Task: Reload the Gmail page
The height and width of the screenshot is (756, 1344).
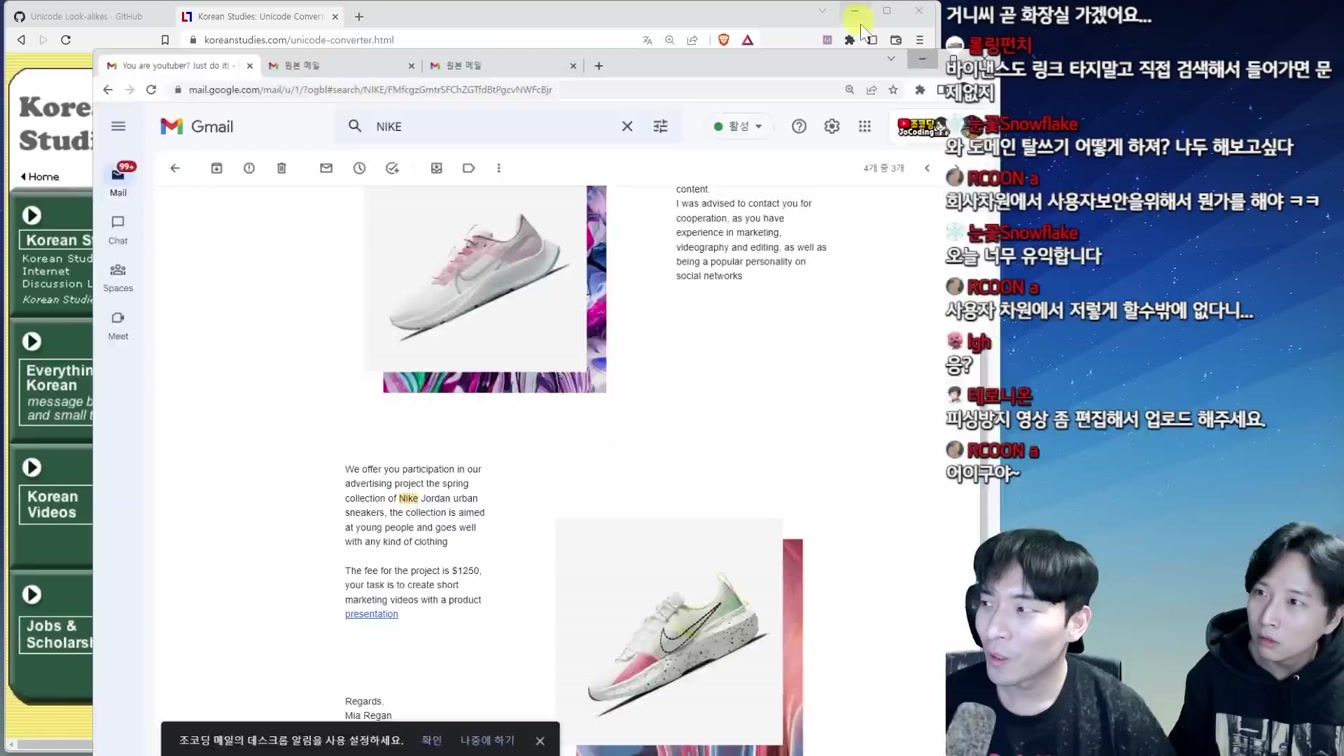Action: click(x=151, y=89)
